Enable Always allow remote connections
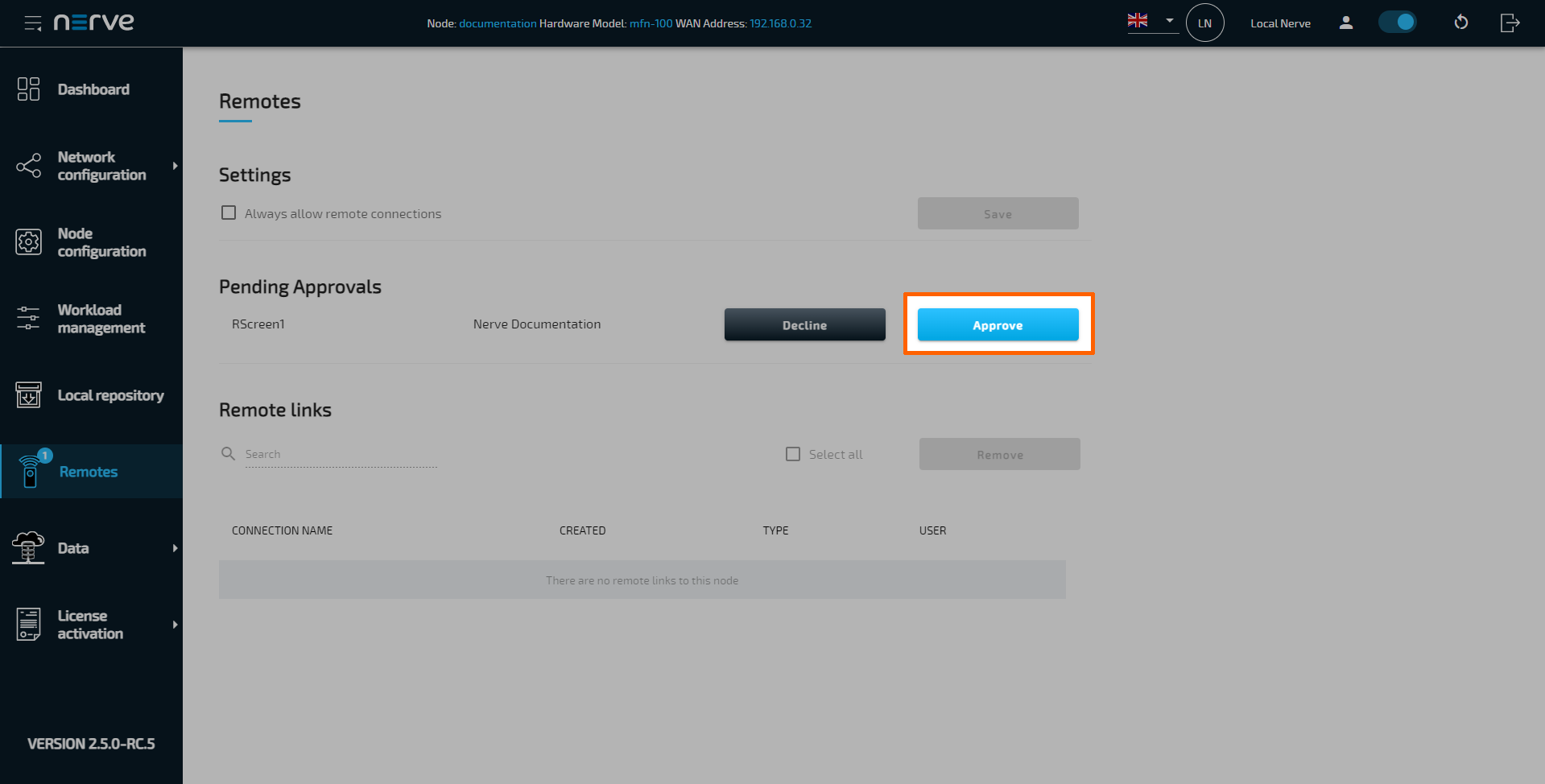1545x784 pixels. [x=229, y=212]
